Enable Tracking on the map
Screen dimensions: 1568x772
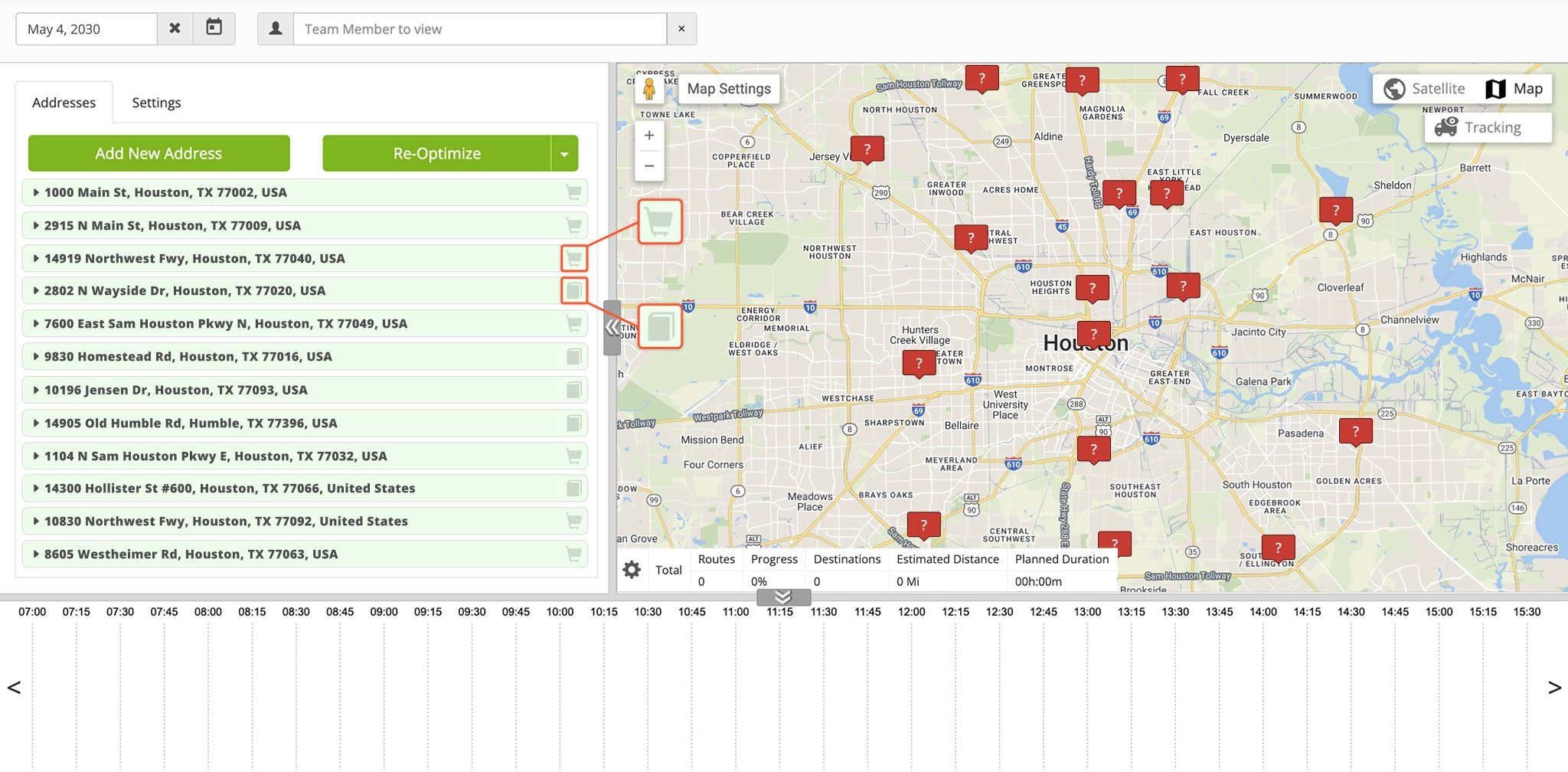[x=1478, y=127]
